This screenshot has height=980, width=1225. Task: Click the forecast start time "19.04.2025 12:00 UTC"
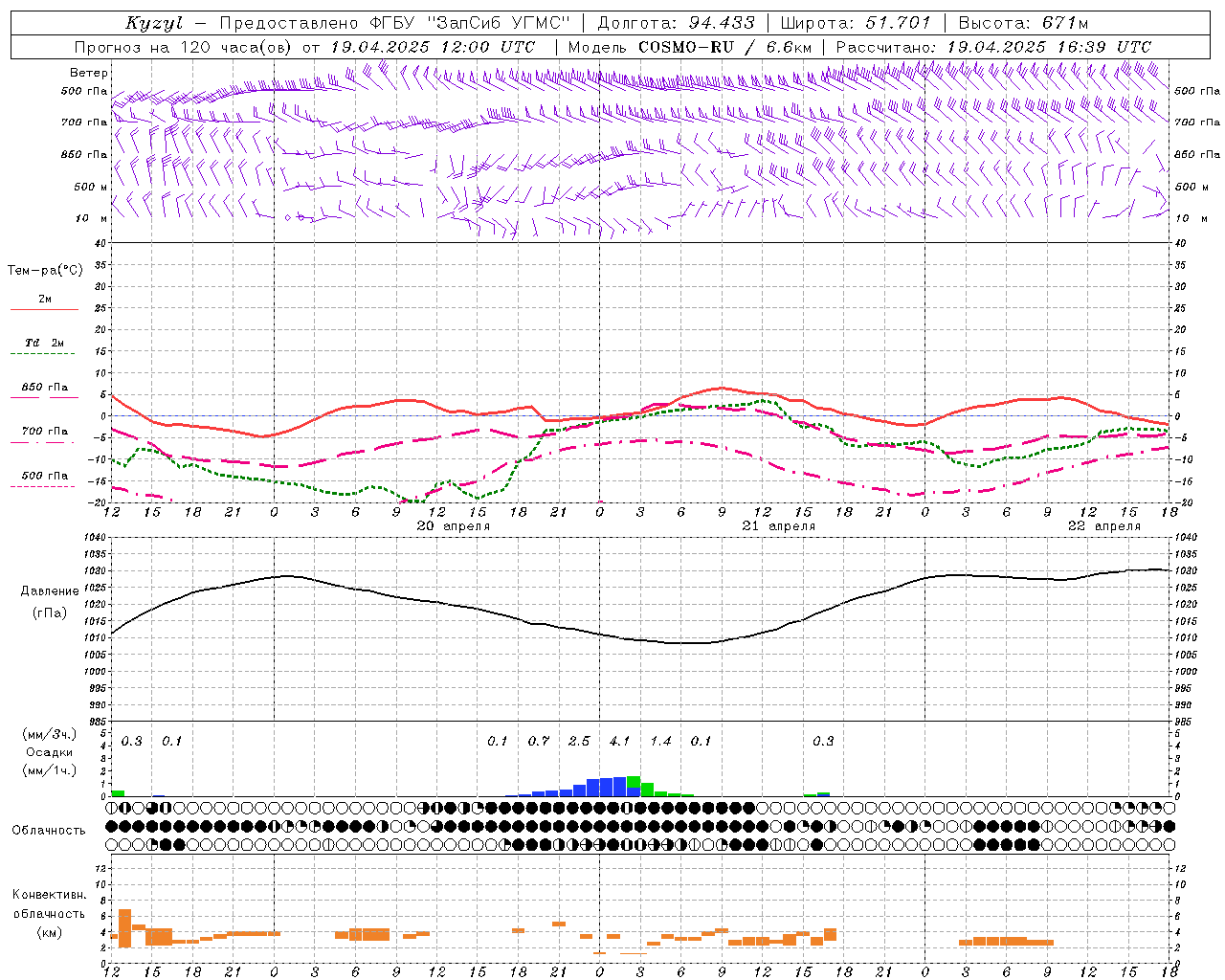coord(433,47)
